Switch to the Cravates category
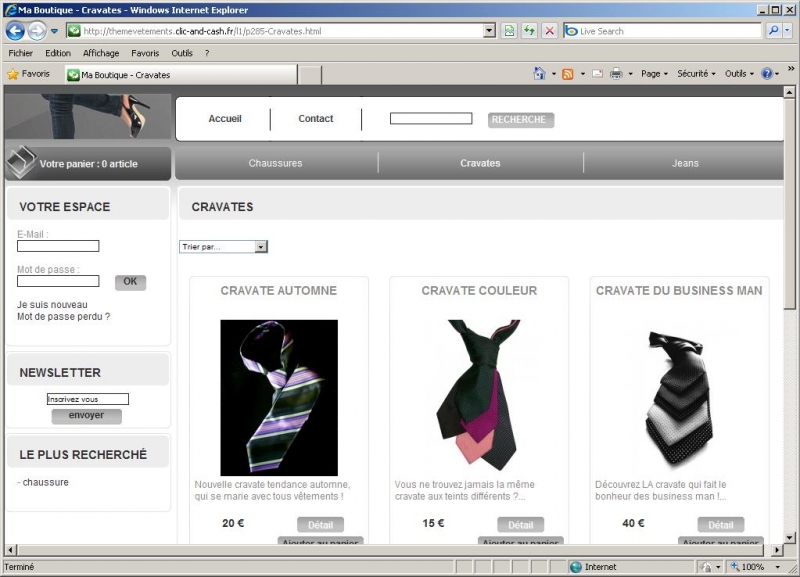The height and width of the screenshot is (577, 800). tap(480, 163)
